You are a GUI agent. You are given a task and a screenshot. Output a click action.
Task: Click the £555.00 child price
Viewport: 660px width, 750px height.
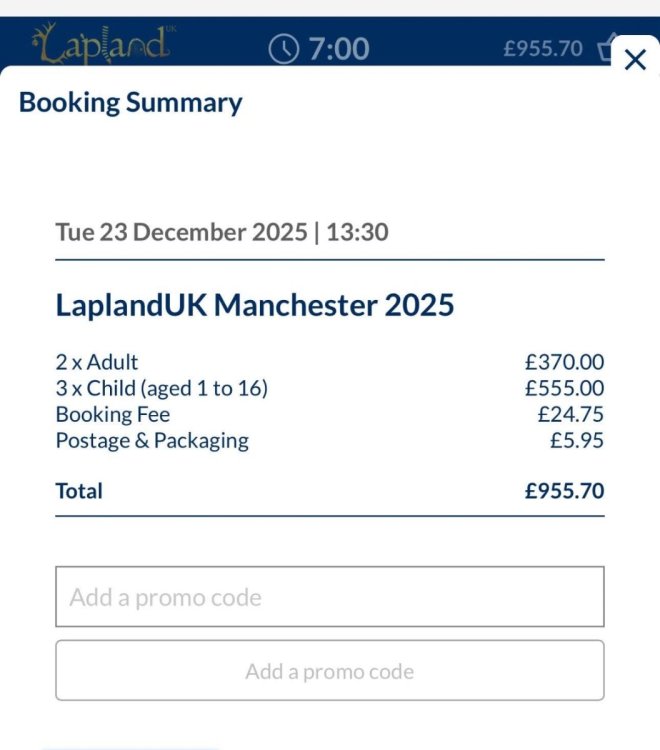tap(564, 388)
